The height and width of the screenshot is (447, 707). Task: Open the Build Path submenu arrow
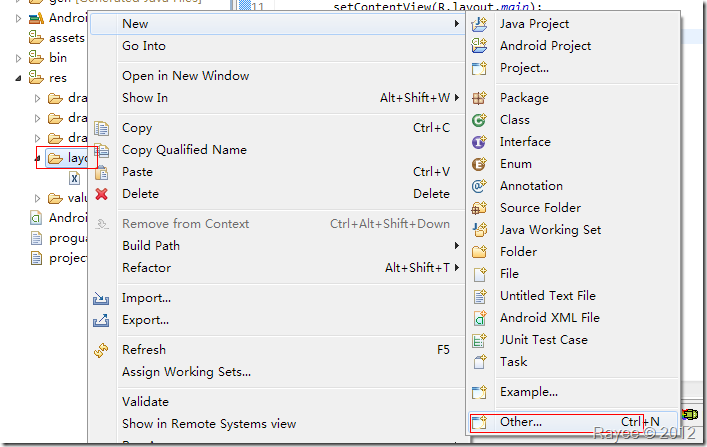[x=457, y=245]
